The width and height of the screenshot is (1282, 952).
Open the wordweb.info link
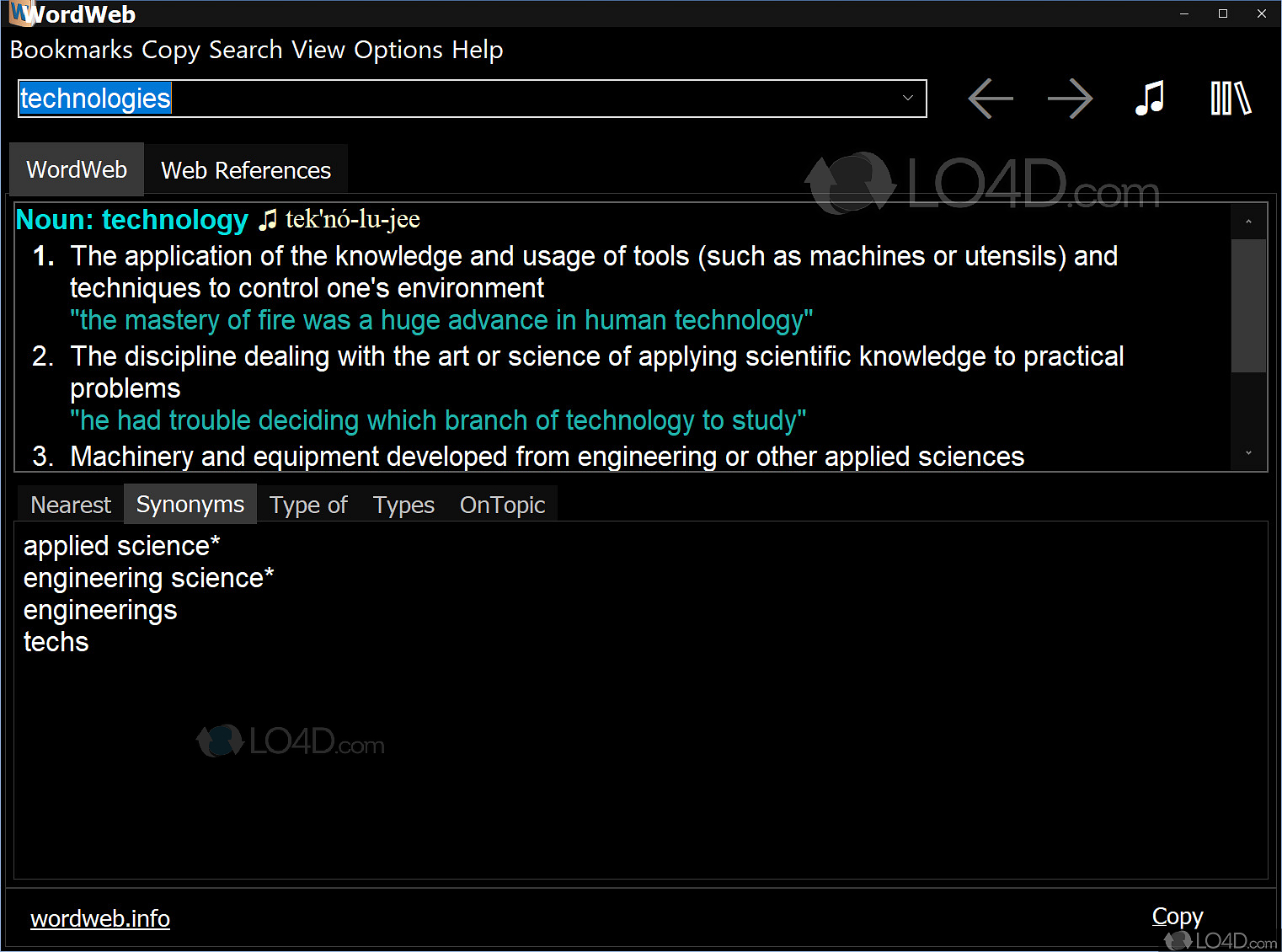(x=99, y=917)
